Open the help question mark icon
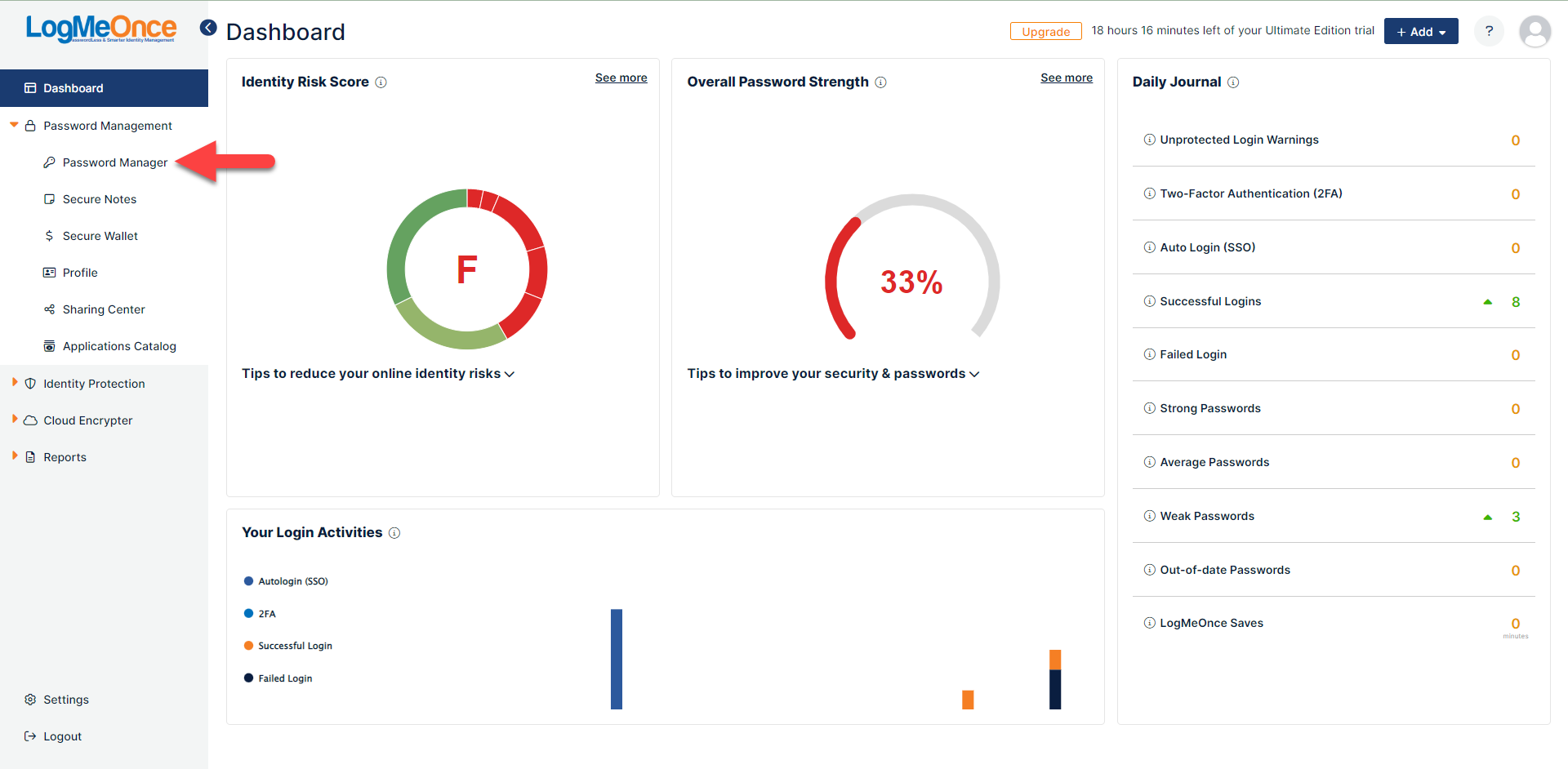This screenshot has height=769, width=1568. (x=1489, y=31)
